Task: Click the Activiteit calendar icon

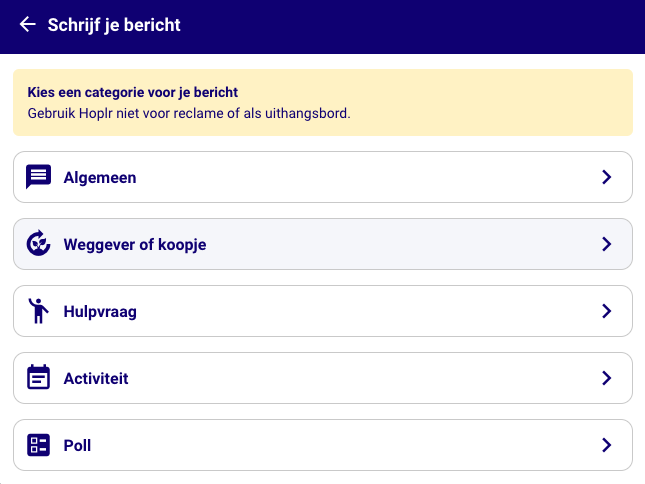Action: point(38,378)
